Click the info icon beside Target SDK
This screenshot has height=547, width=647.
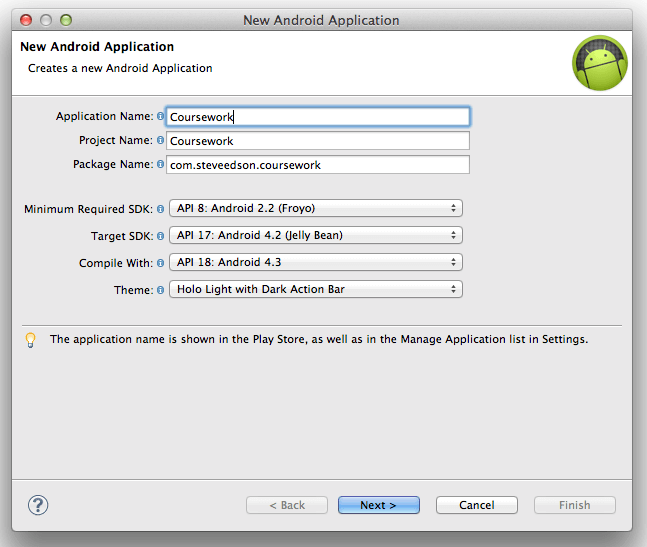(161, 236)
